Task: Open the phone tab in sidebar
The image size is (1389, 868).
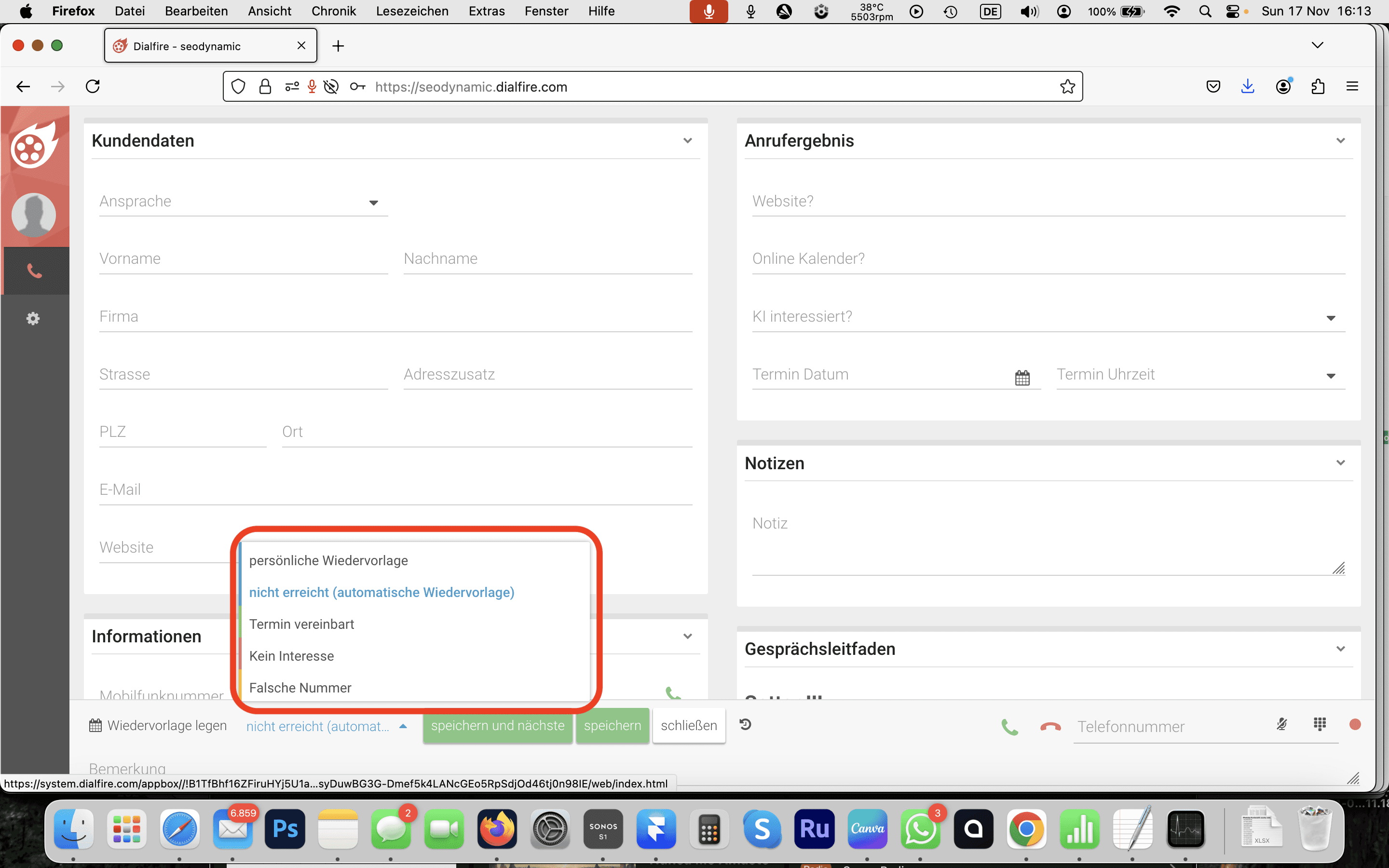Action: click(34, 271)
